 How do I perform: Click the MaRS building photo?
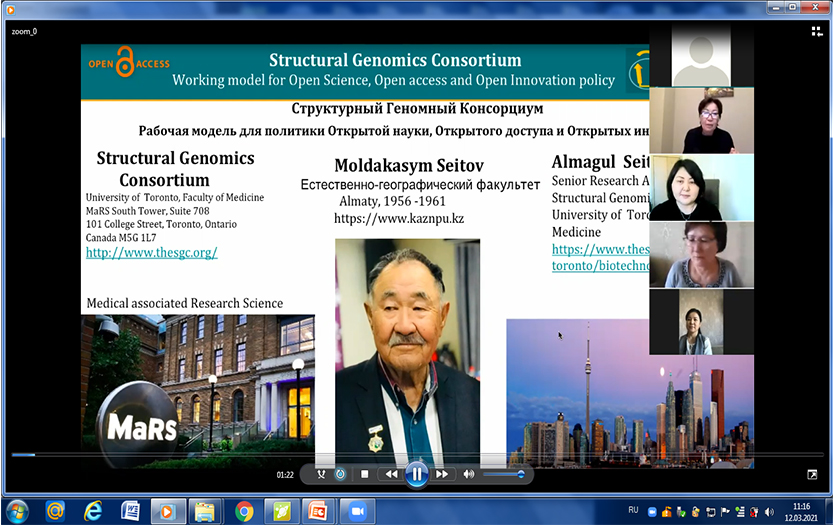coord(198,391)
